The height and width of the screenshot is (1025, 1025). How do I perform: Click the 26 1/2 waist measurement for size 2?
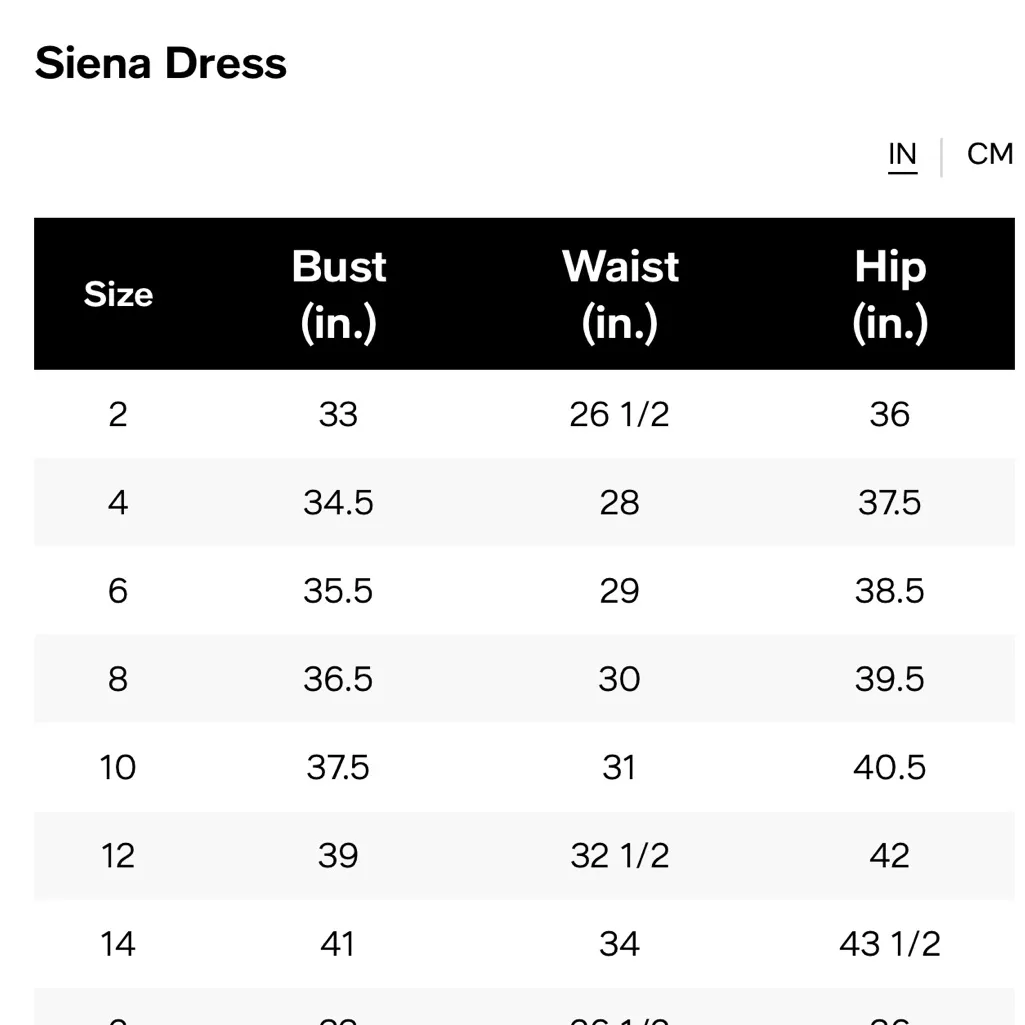click(620, 414)
